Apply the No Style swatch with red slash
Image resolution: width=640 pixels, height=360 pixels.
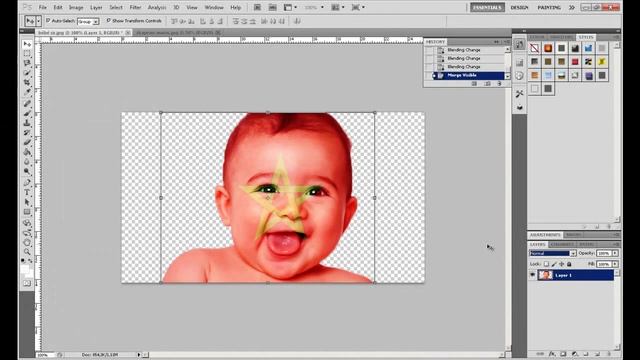(534, 48)
